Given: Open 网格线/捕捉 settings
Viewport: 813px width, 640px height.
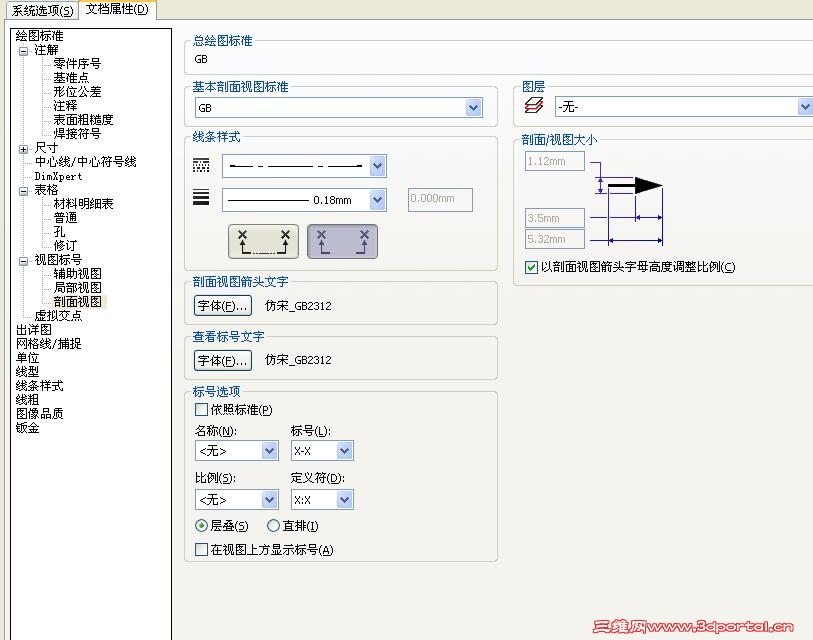Looking at the screenshot, I should tap(48, 344).
